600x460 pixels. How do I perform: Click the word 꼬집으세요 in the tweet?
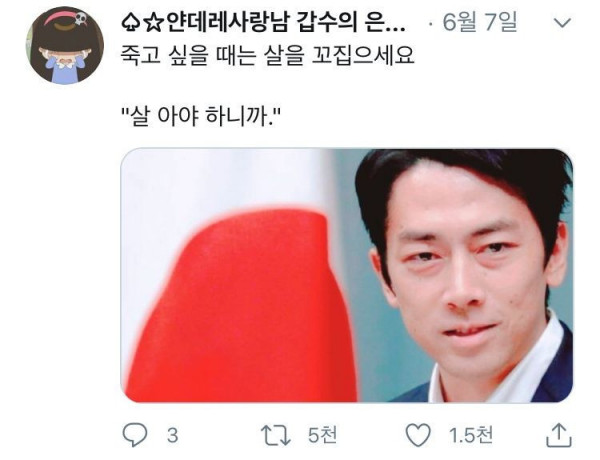coord(363,56)
